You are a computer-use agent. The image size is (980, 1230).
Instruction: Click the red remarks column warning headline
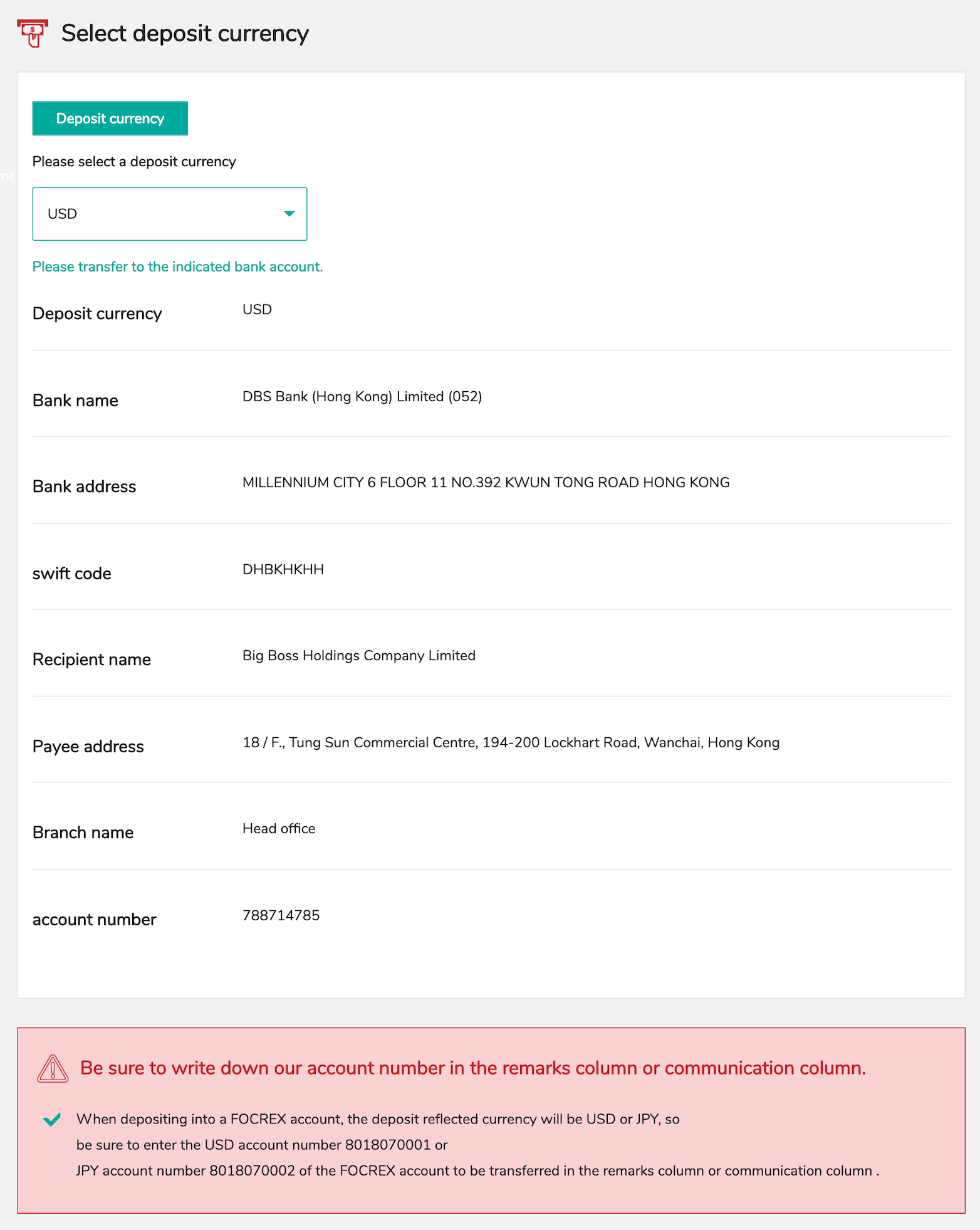point(472,1068)
